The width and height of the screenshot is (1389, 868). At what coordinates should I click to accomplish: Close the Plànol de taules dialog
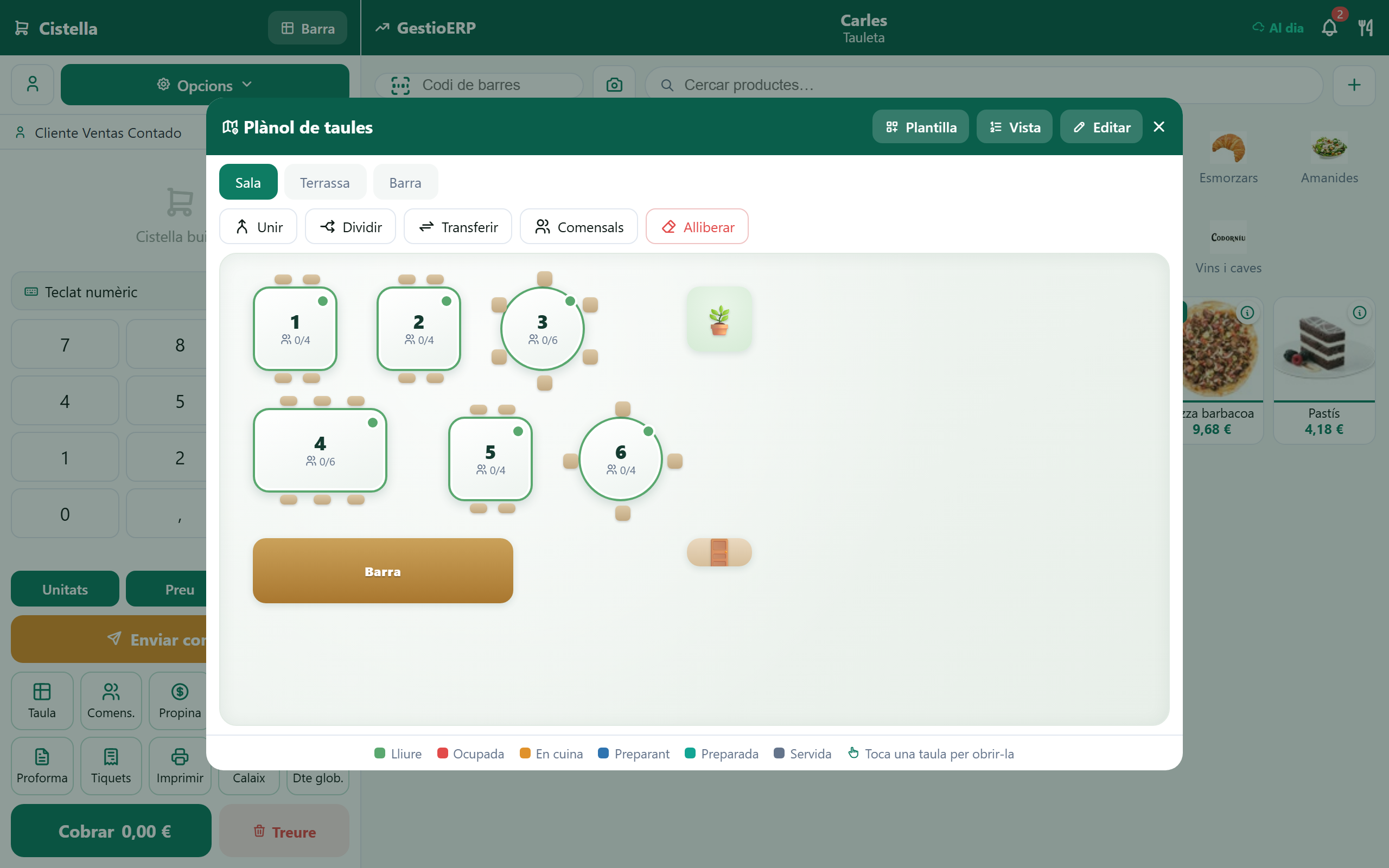pos(1159,127)
